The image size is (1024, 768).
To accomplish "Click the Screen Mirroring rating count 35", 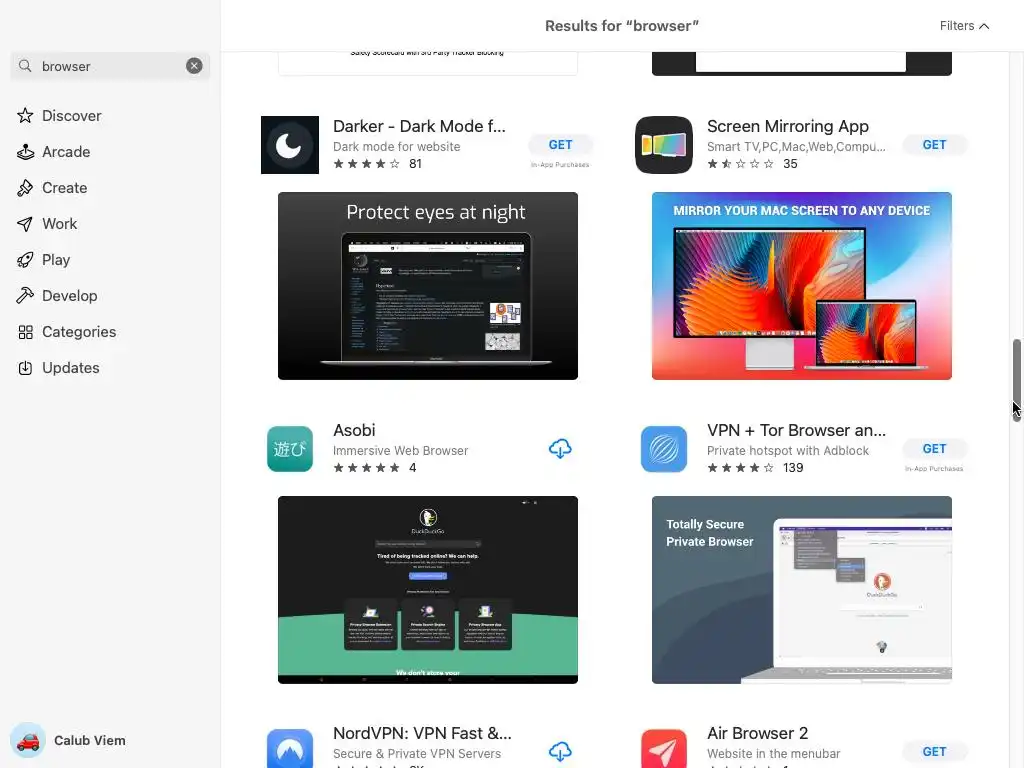I will [x=790, y=164].
